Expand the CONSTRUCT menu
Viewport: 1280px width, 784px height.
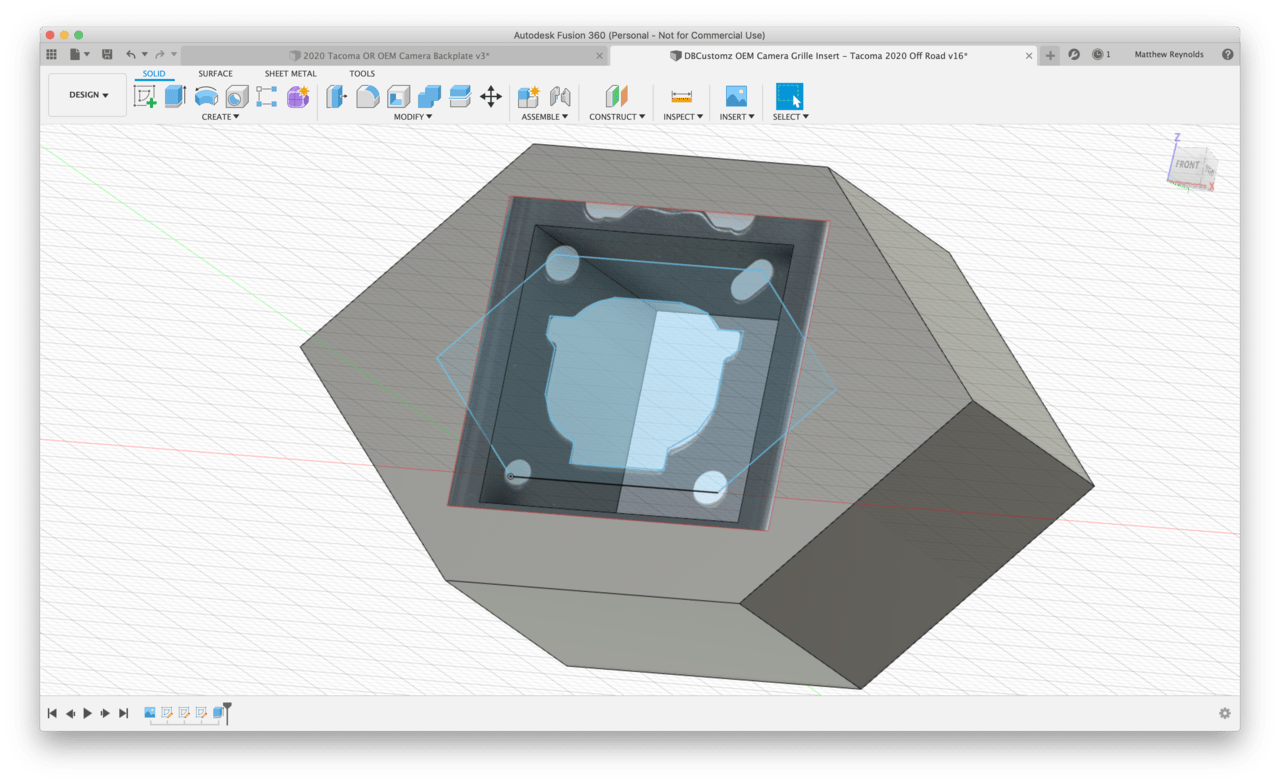pyautogui.click(x=617, y=117)
